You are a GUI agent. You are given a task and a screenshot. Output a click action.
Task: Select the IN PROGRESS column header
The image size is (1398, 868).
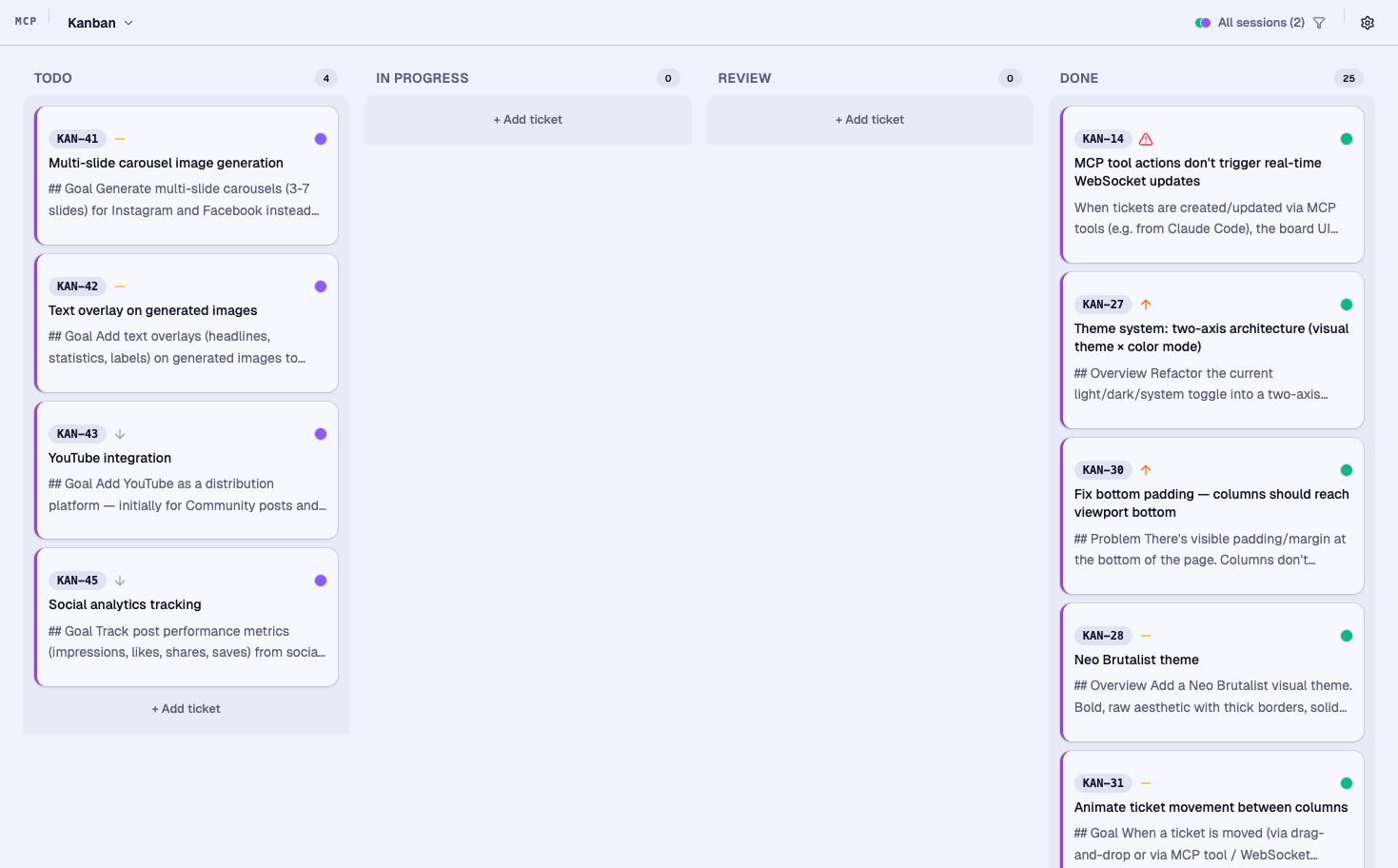point(423,78)
